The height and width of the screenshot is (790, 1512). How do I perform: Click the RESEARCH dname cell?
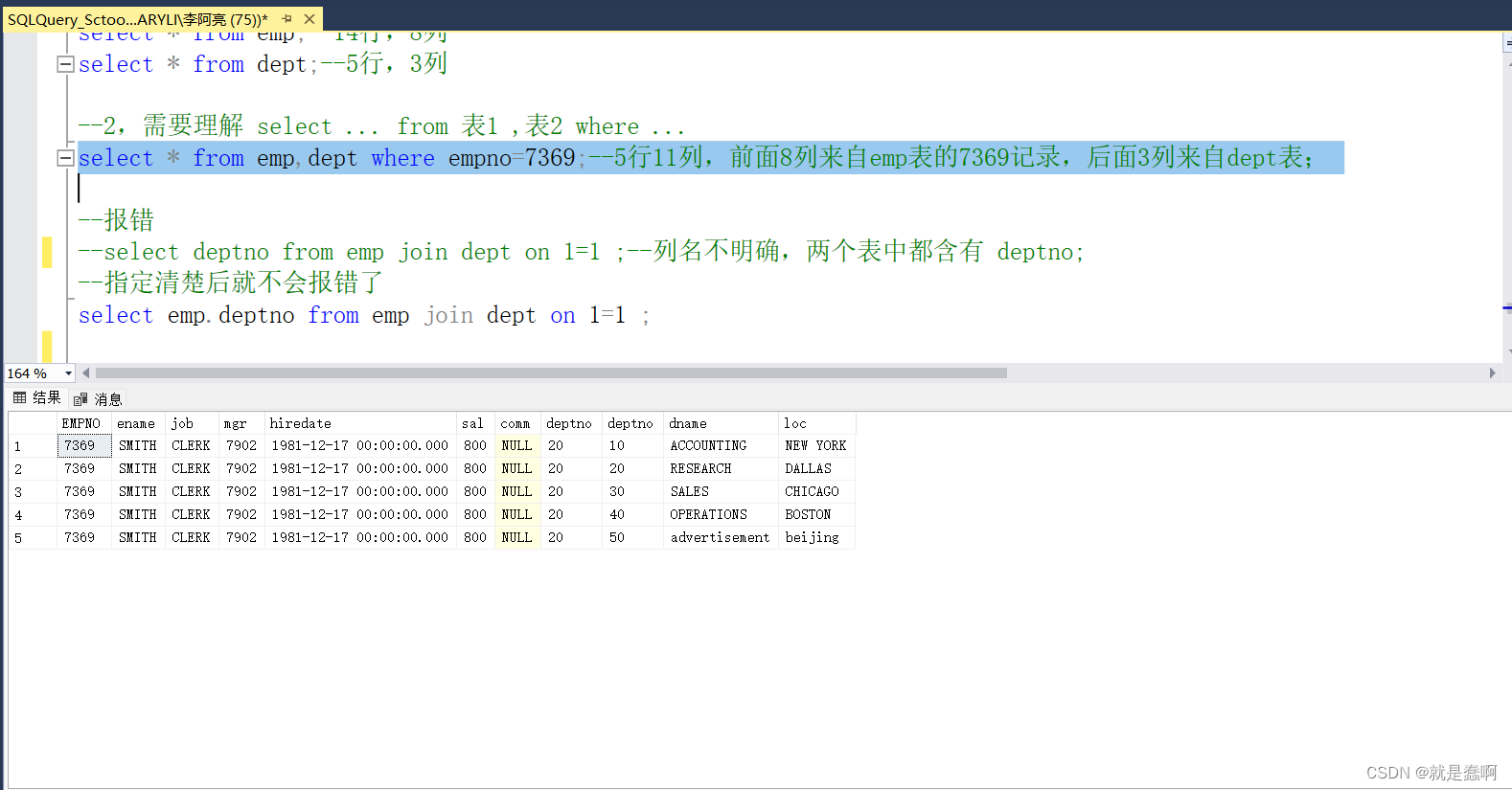point(720,469)
